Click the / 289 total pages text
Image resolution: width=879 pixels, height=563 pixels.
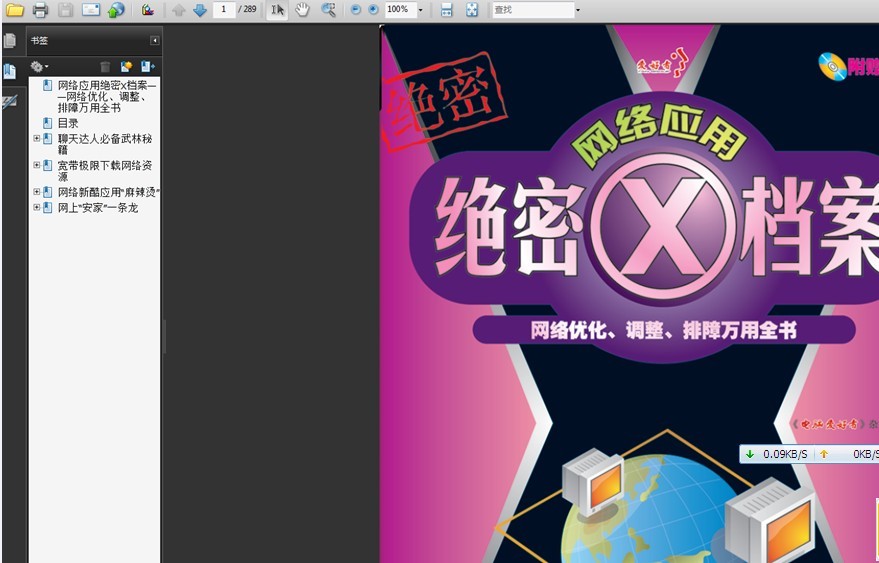point(247,10)
